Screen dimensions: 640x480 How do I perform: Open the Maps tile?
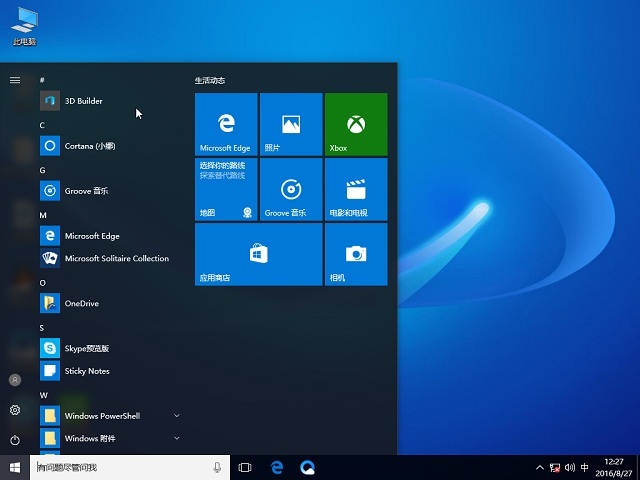click(x=226, y=189)
